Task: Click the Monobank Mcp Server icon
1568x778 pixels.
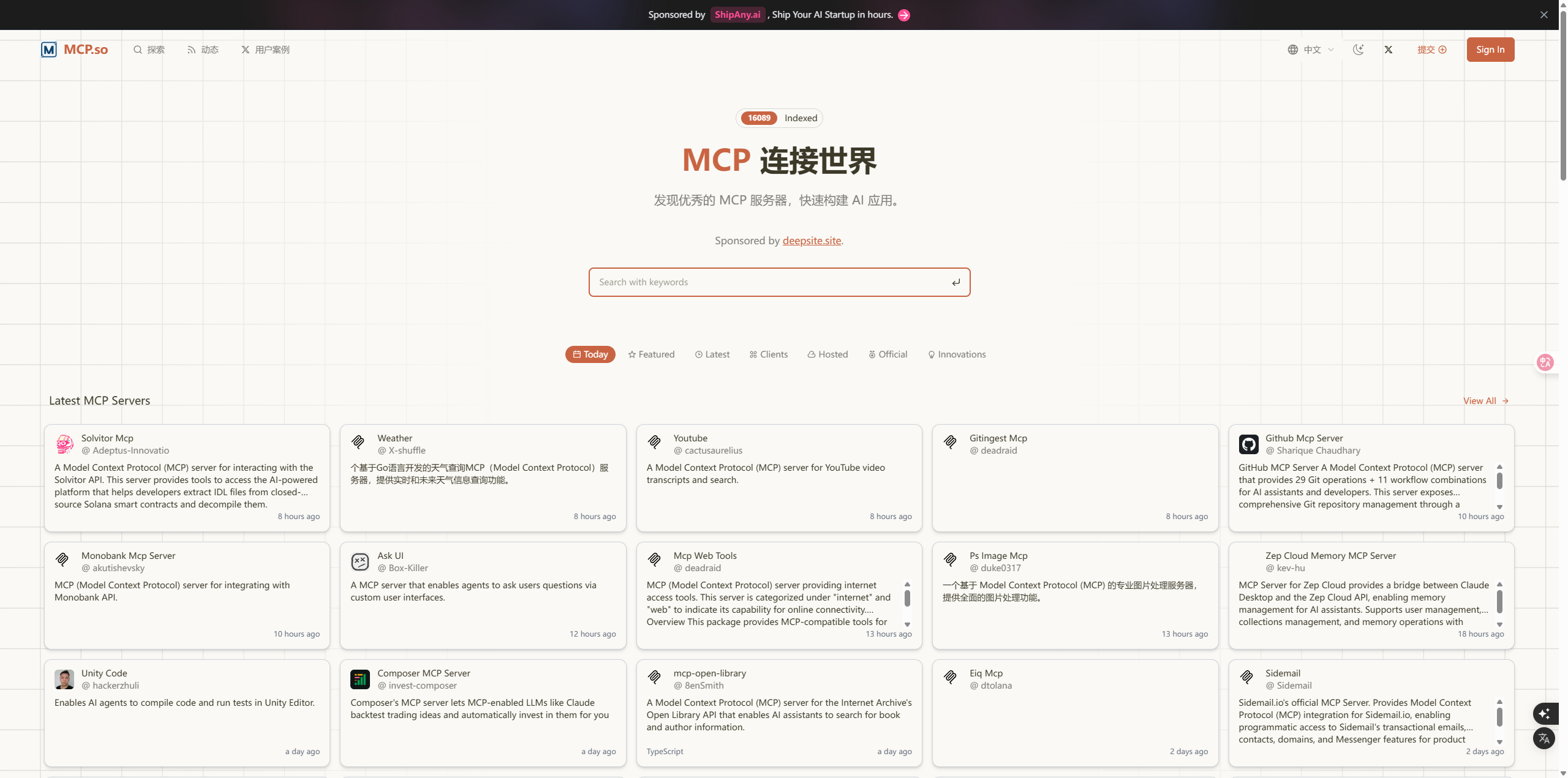Action: tap(62, 559)
